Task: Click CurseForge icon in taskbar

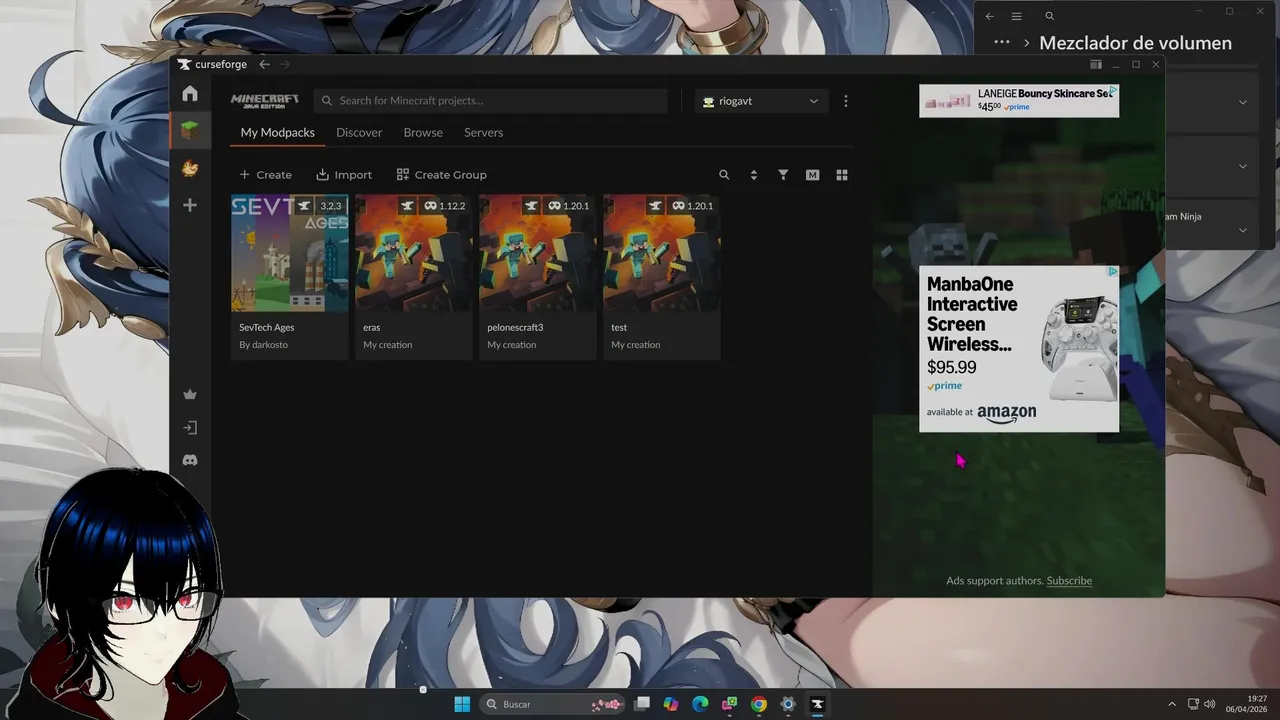Action: [x=817, y=704]
